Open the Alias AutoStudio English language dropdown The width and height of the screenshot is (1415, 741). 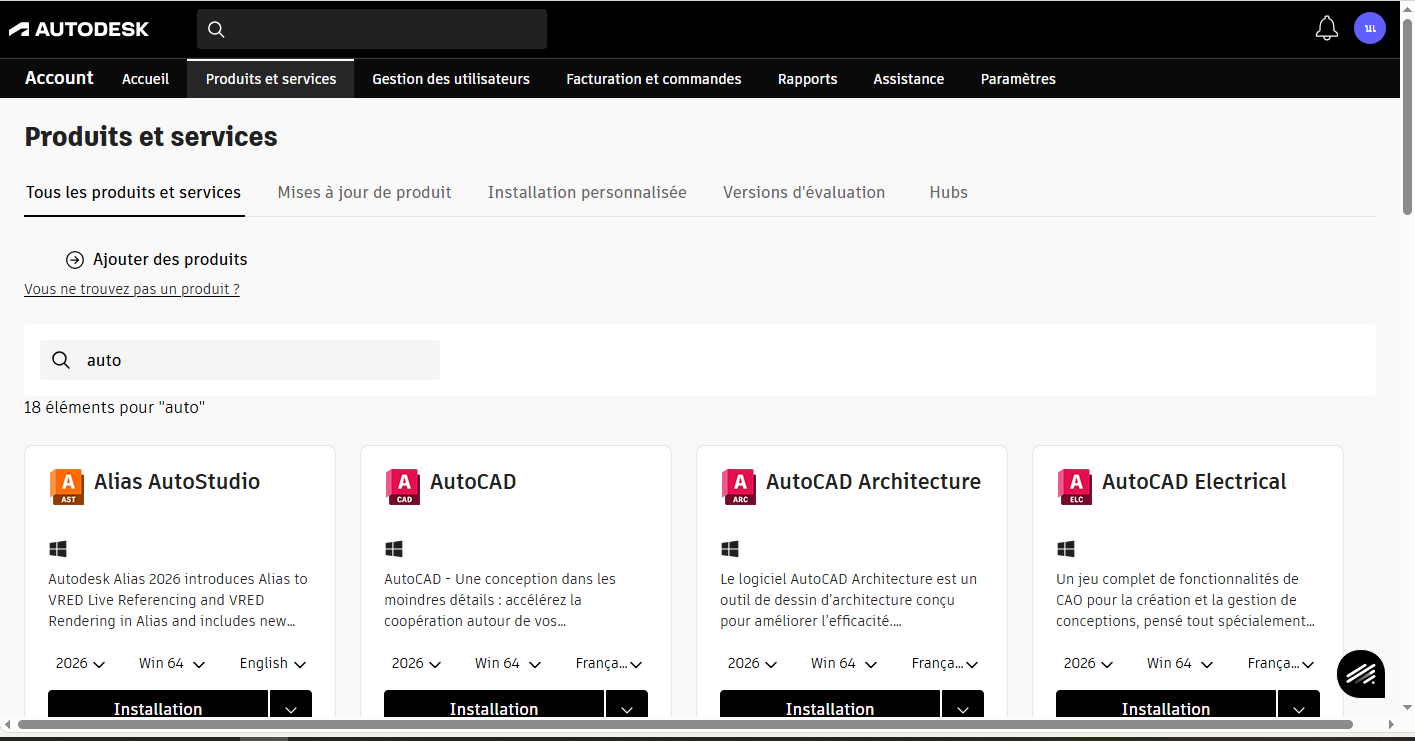[x=272, y=664]
